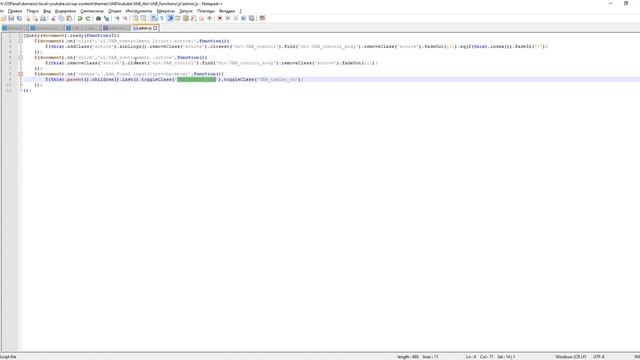Open the Макросы menu
This screenshot has height=360, width=640.
[166, 11]
